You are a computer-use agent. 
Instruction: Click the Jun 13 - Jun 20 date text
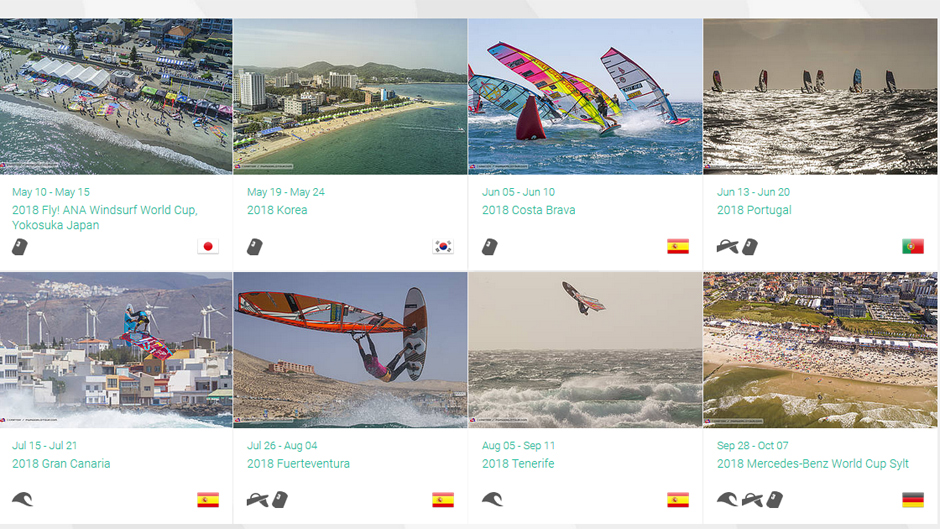754,192
